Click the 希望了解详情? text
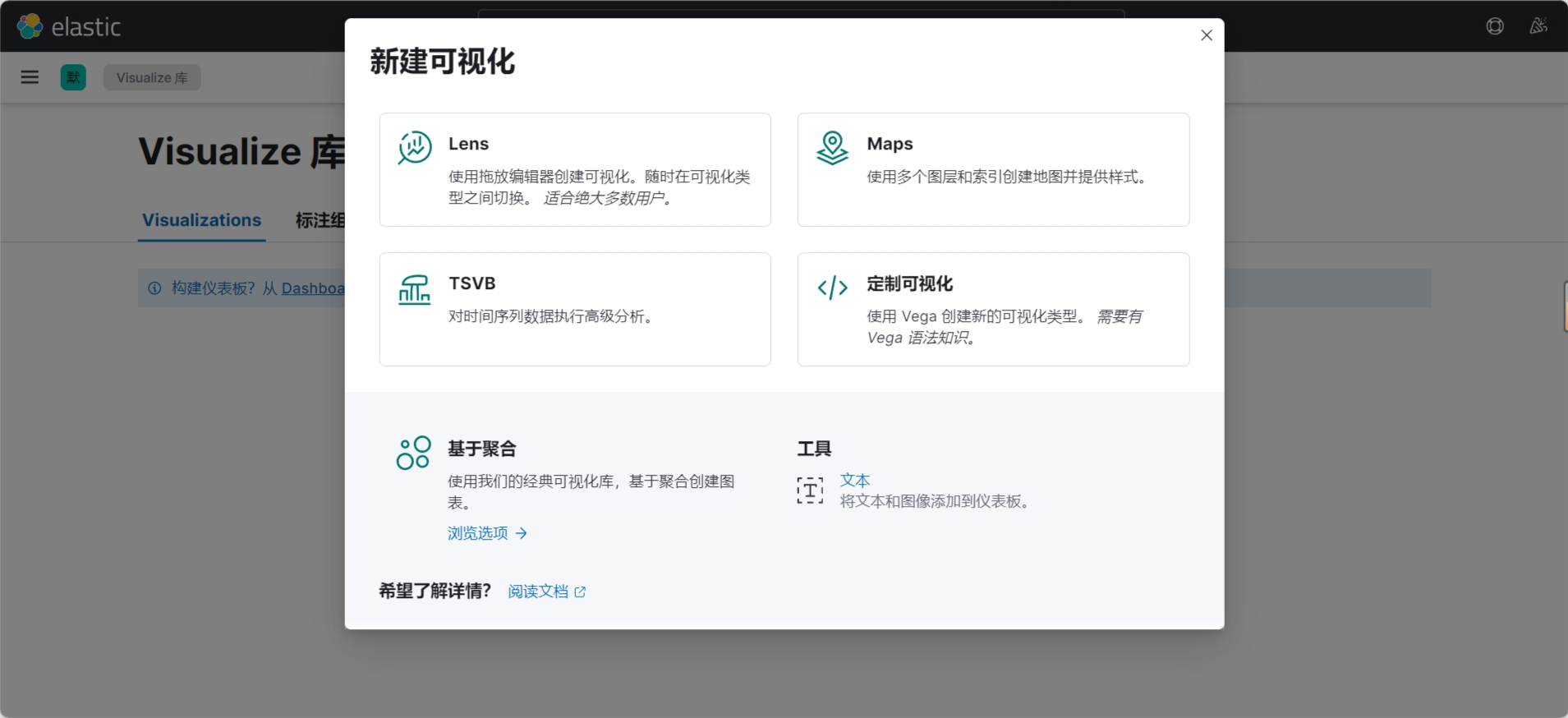This screenshot has height=718, width=1568. (x=435, y=591)
